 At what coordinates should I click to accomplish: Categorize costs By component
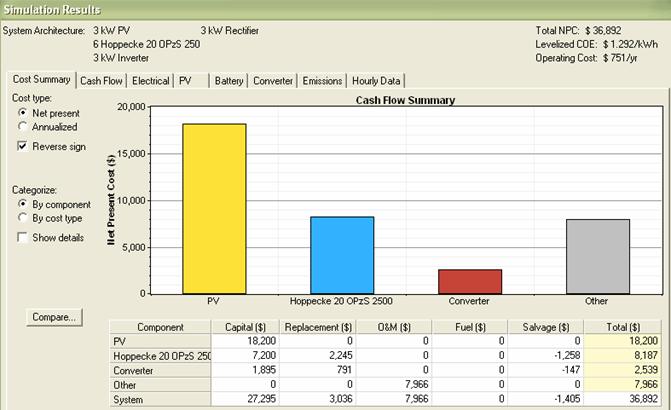coord(22,204)
